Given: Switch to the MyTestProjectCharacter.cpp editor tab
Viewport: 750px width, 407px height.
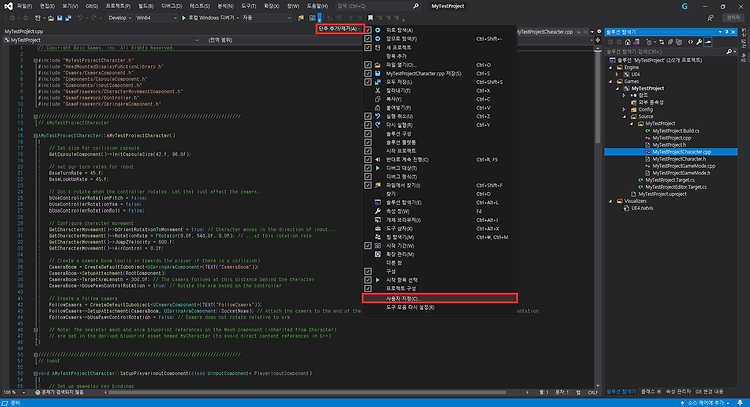Looking at the screenshot, I should pyautogui.click(x=545, y=32).
